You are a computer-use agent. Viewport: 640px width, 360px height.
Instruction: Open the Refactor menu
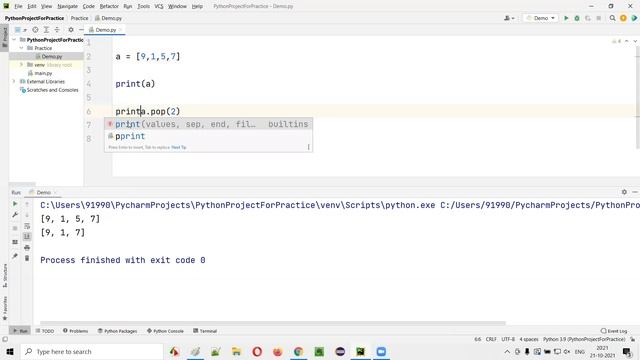[x=109, y=6]
